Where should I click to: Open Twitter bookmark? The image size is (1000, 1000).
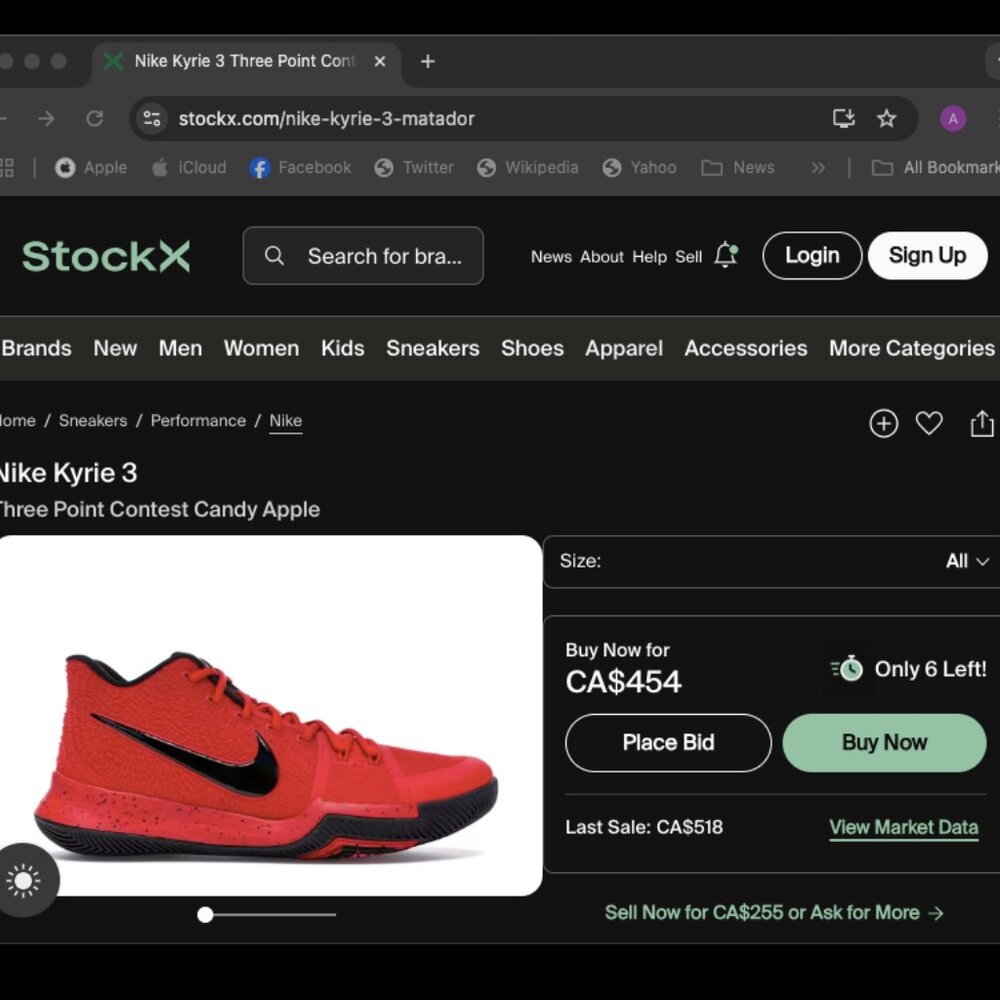(414, 168)
